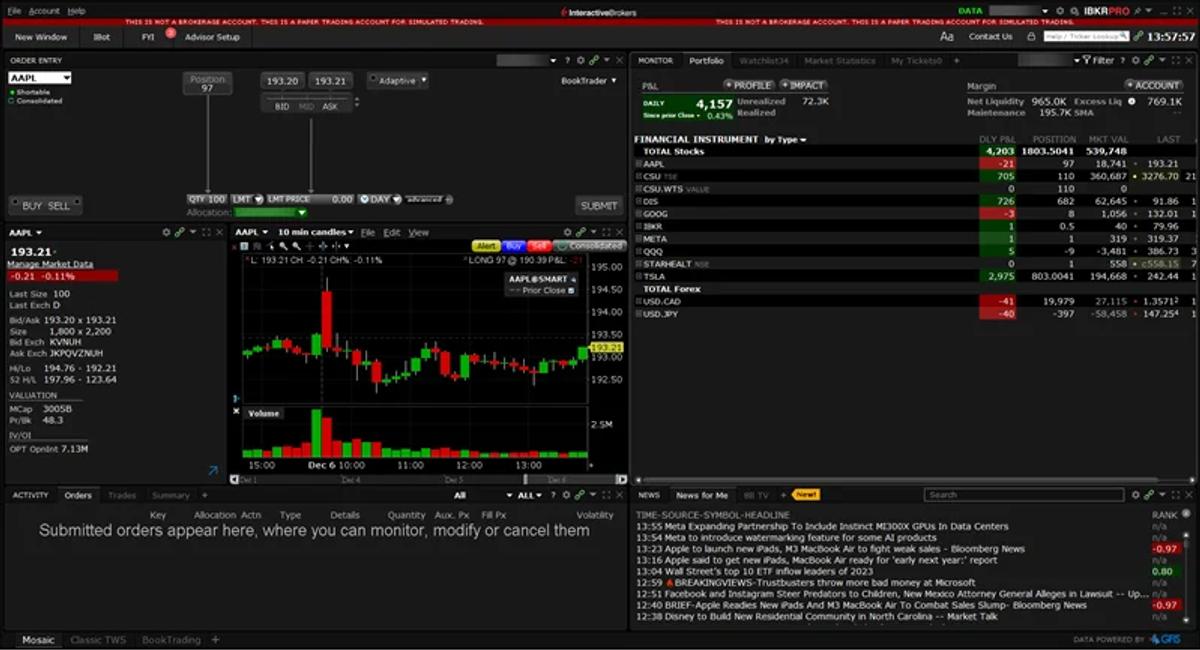Image resolution: width=1200 pixels, height=650 pixels.
Task: Select MID on the price wand
Action: tap(306, 106)
